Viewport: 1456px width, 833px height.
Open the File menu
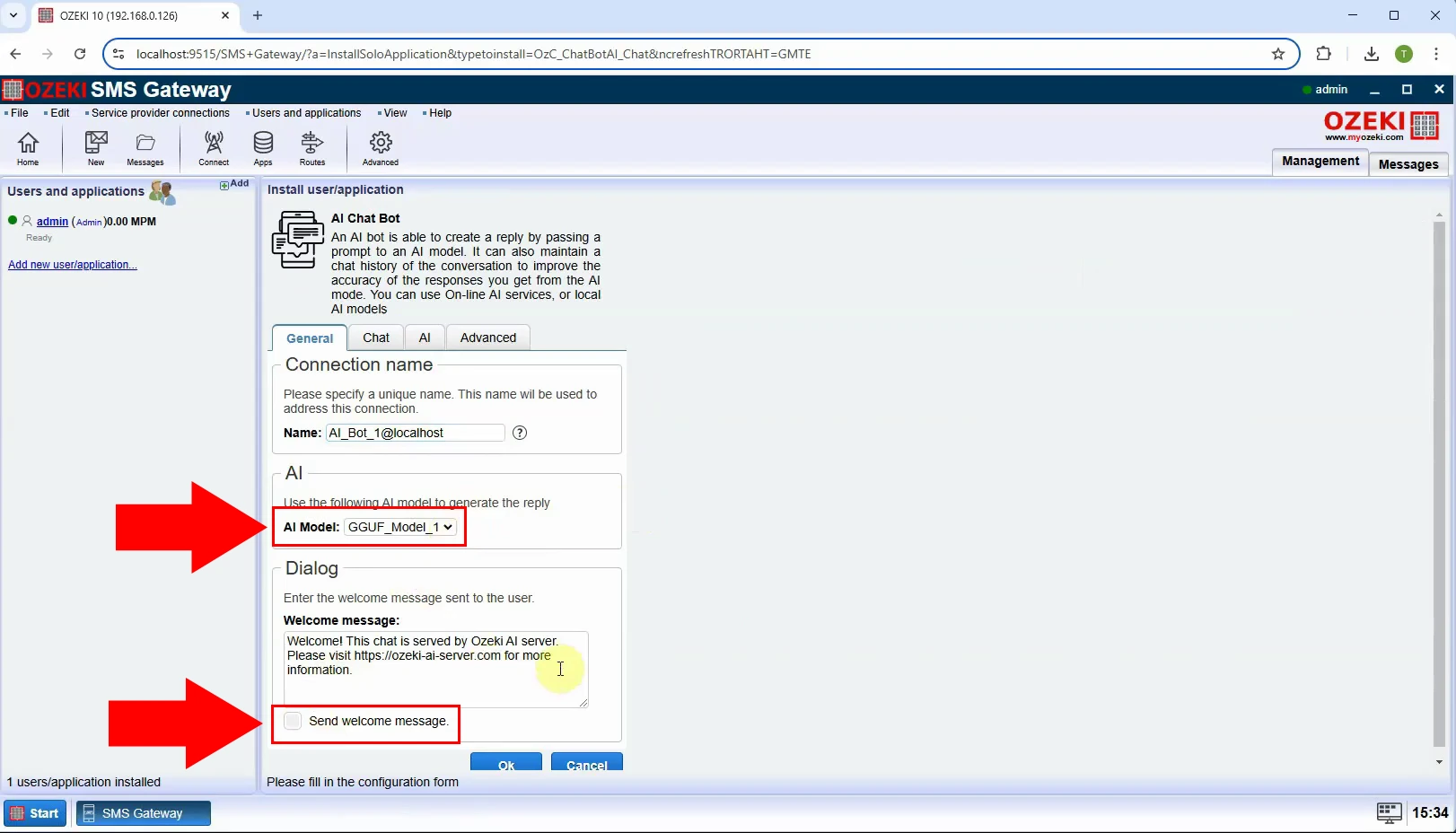(x=19, y=113)
